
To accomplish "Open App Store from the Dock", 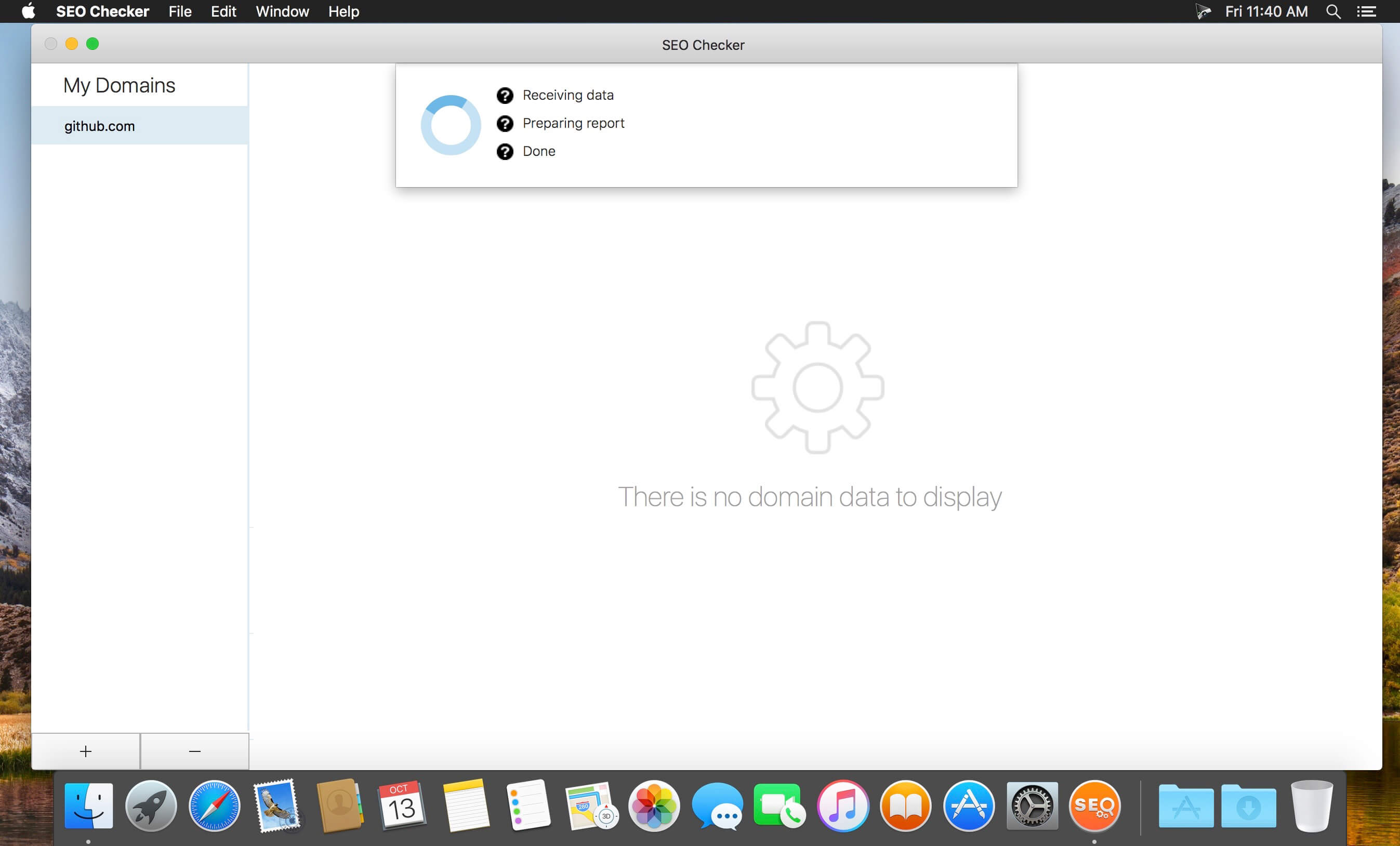I will point(969,805).
